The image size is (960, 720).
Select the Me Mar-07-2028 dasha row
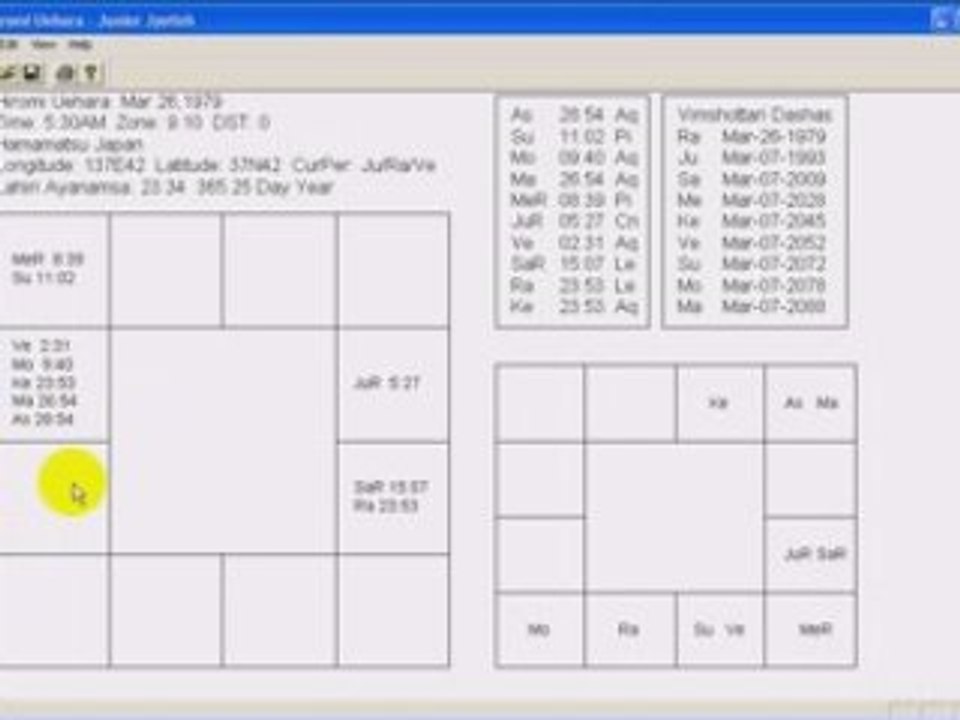(752, 200)
